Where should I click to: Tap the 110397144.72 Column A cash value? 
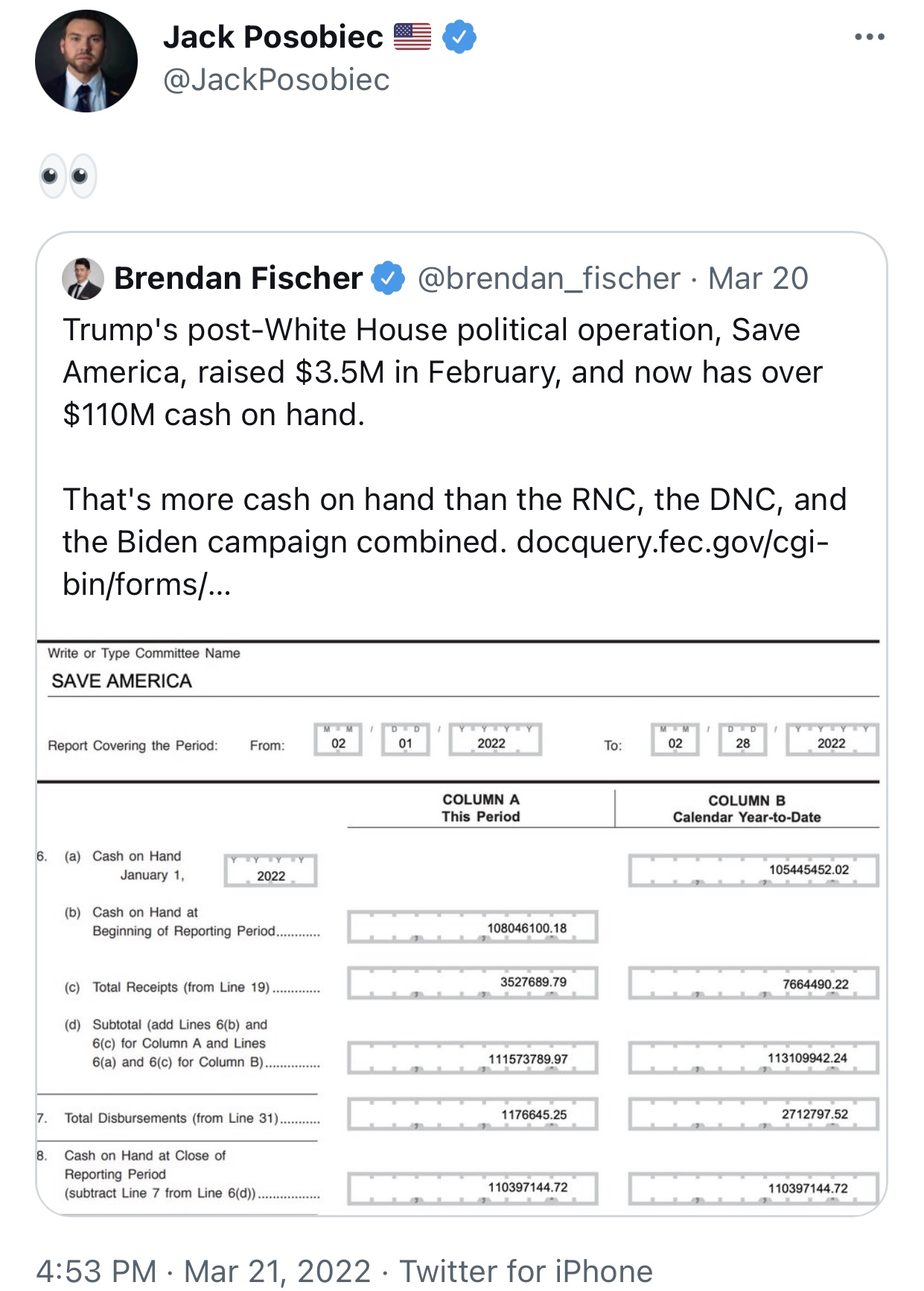click(x=528, y=1188)
